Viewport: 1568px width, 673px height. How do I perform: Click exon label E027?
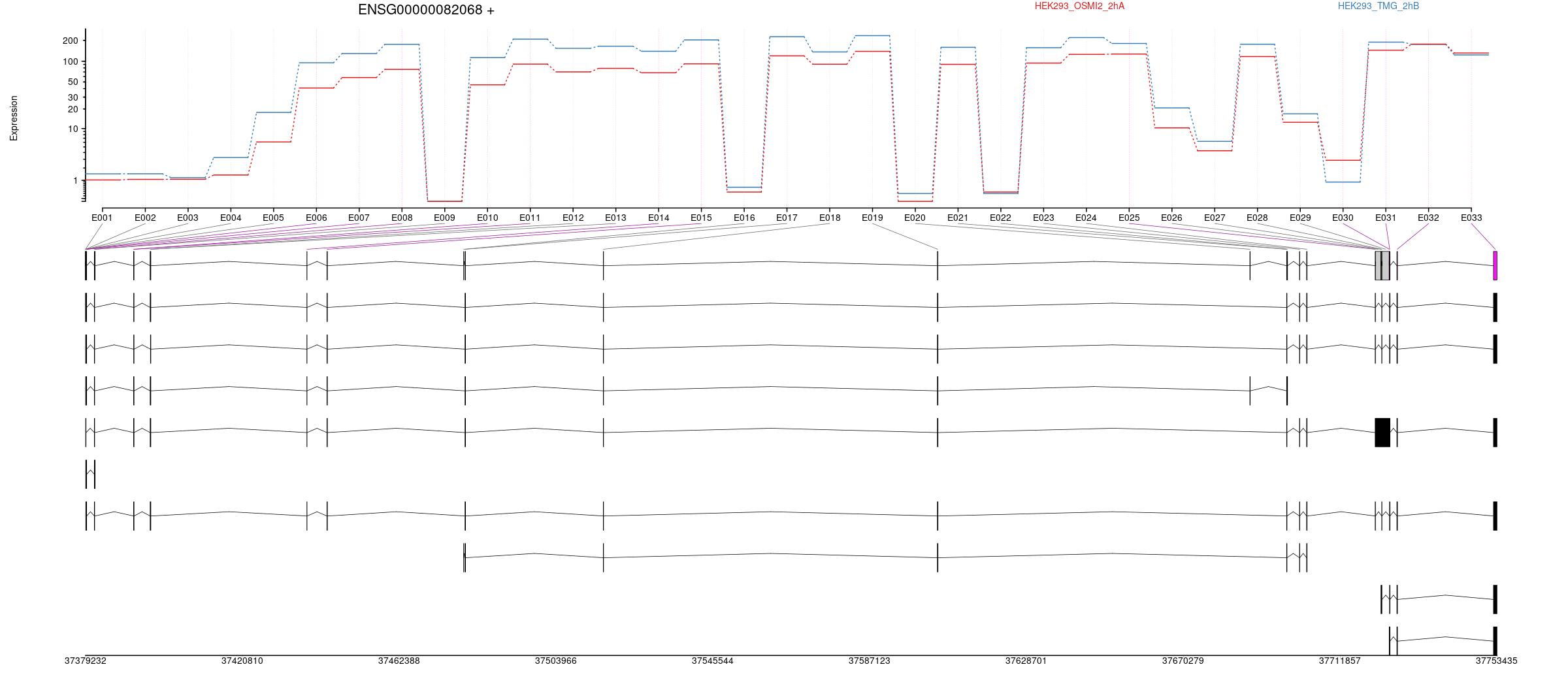[1215, 218]
